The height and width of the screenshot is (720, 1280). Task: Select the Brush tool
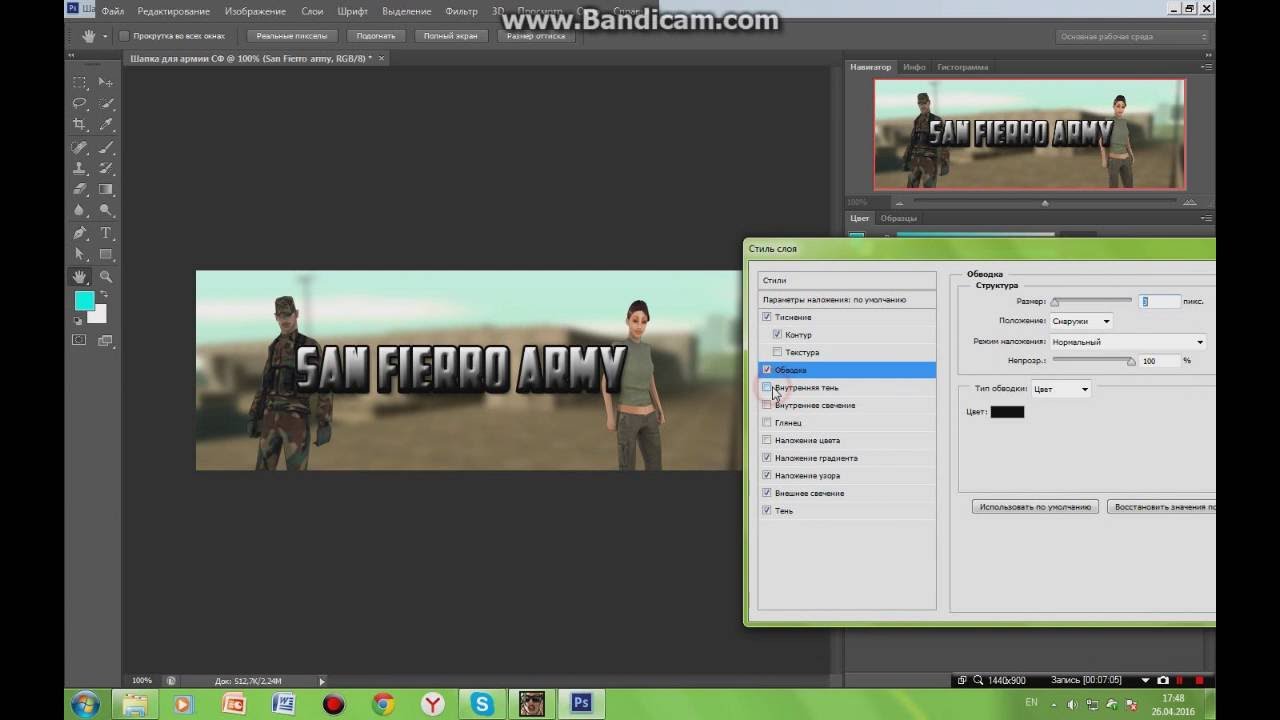coord(106,147)
